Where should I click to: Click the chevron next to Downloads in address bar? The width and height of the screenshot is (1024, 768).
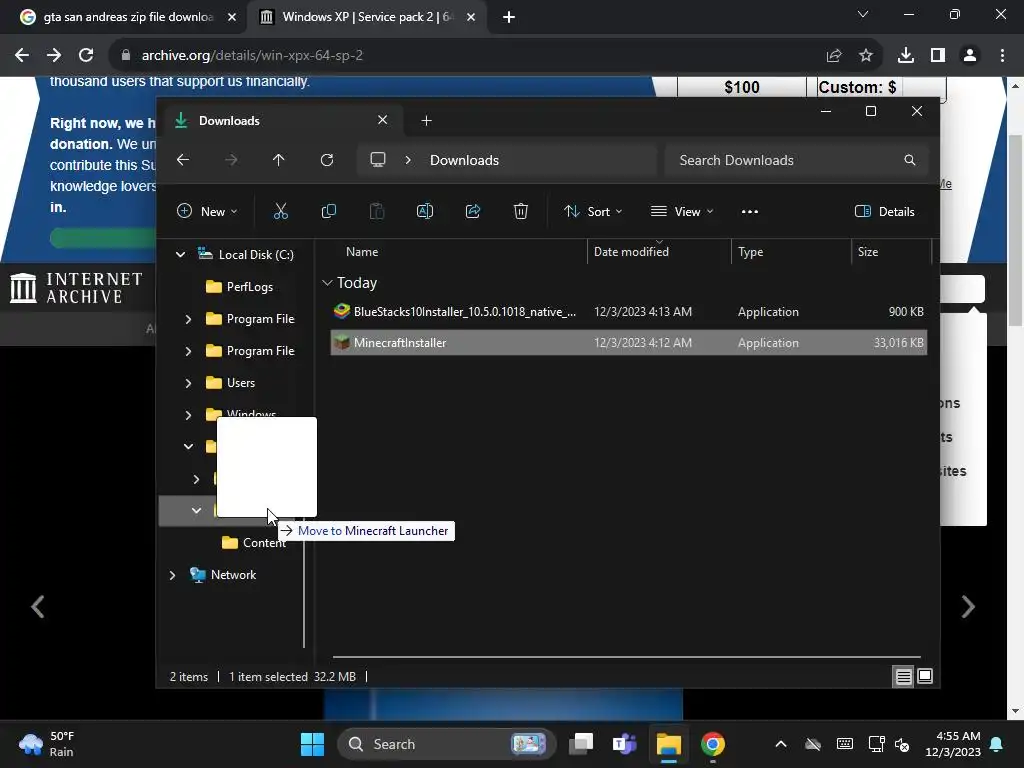click(x=408, y=160)
